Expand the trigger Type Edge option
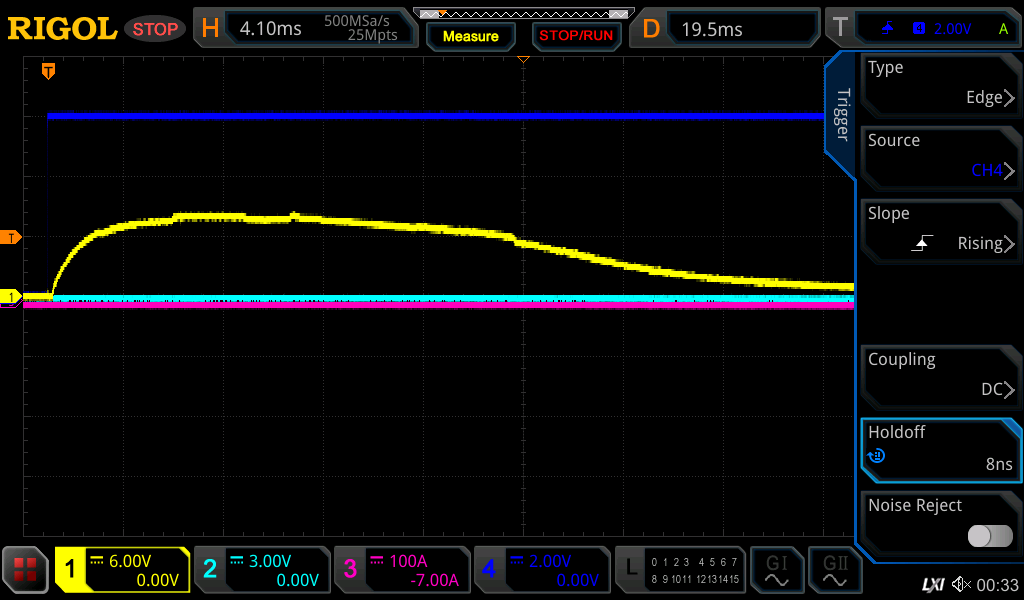The width and height of the screenshot is (1024, 600). tap(940, 83)
